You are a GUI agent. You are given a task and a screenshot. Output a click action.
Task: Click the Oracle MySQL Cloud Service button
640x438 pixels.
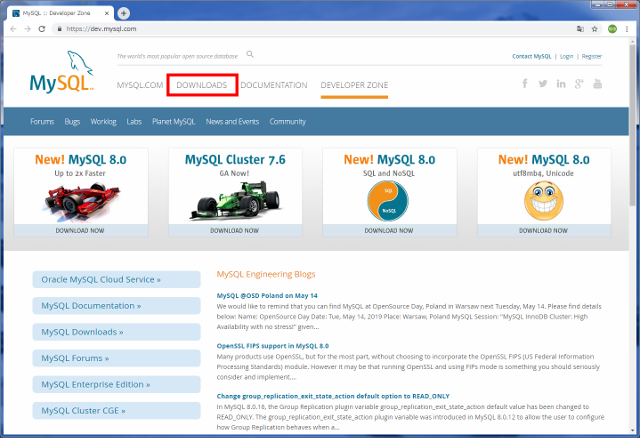click(x=116, y=280)
